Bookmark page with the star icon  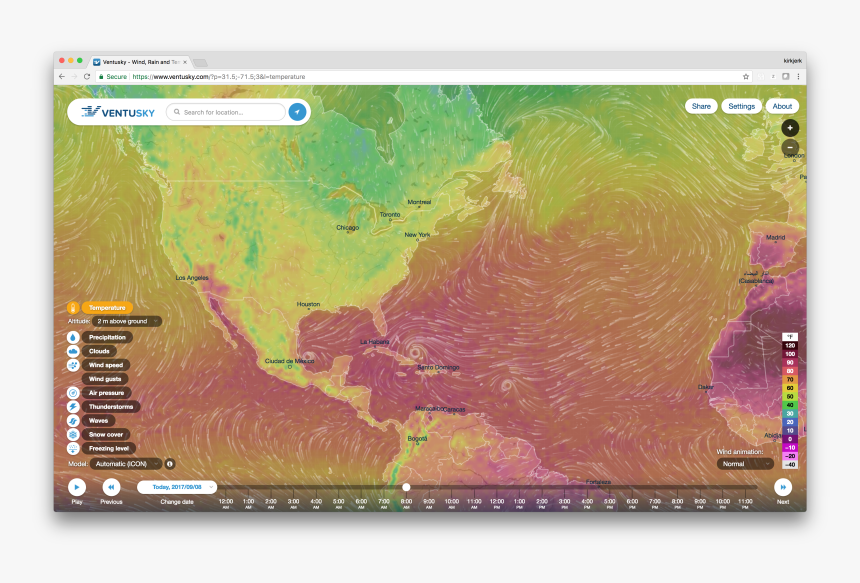tap(746, 77)
